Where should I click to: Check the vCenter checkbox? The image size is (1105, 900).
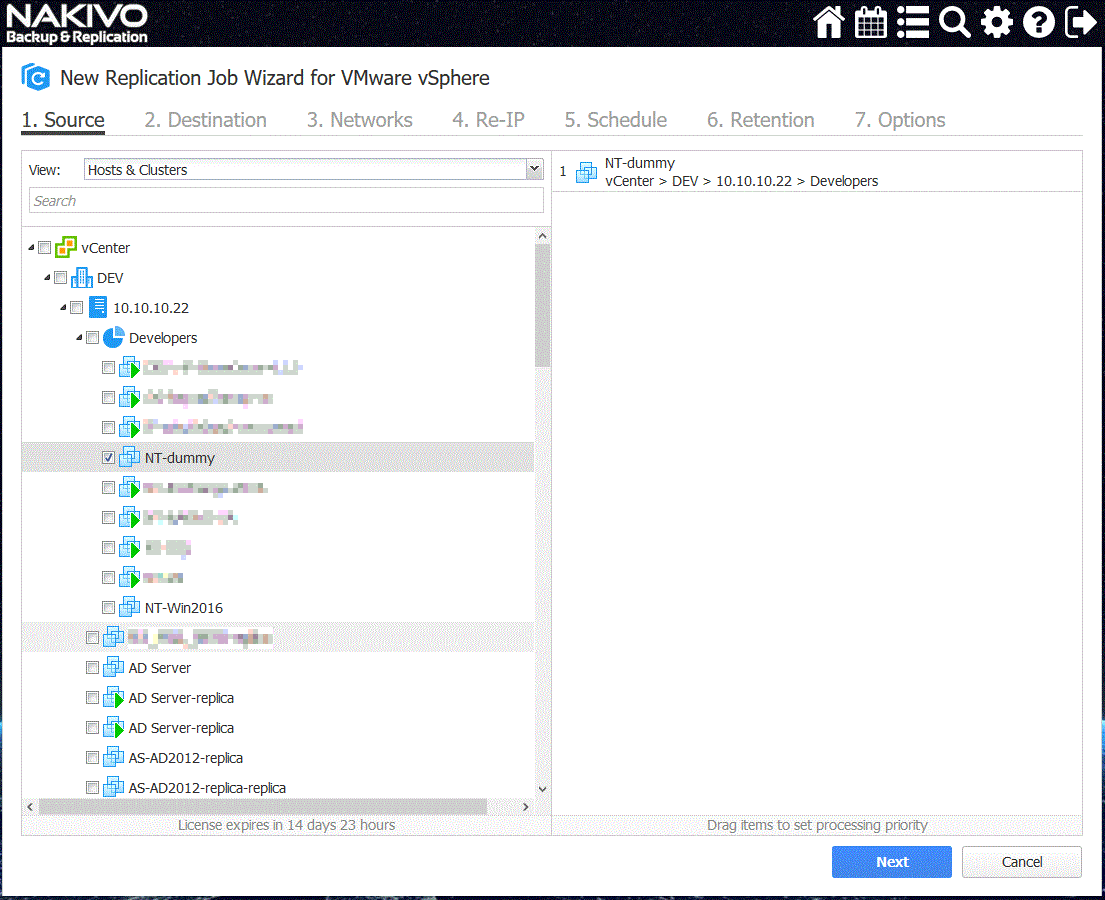click(x=44, y=247)
